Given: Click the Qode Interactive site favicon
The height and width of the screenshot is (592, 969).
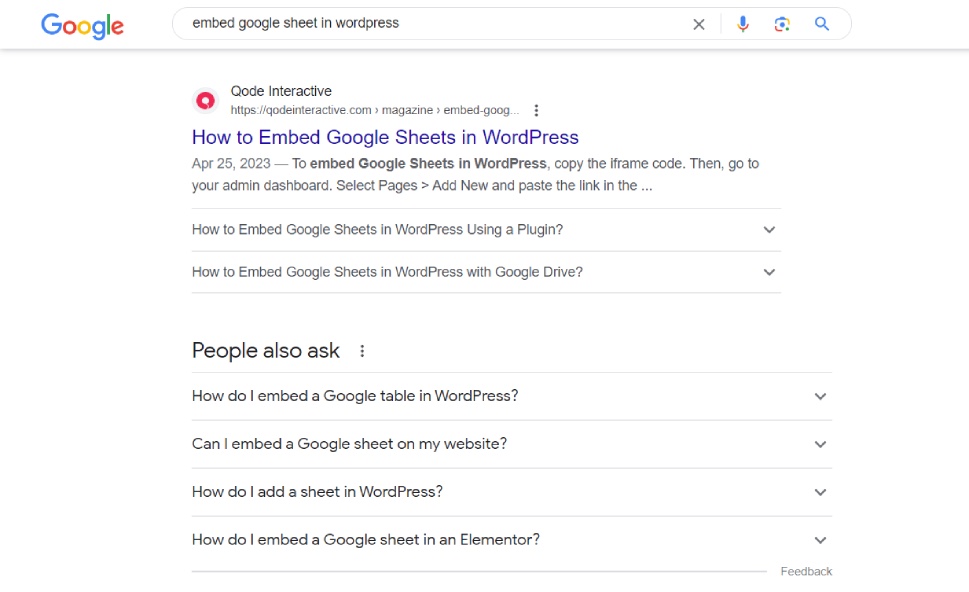Looking at the screenshot, I should pos(205,100).
